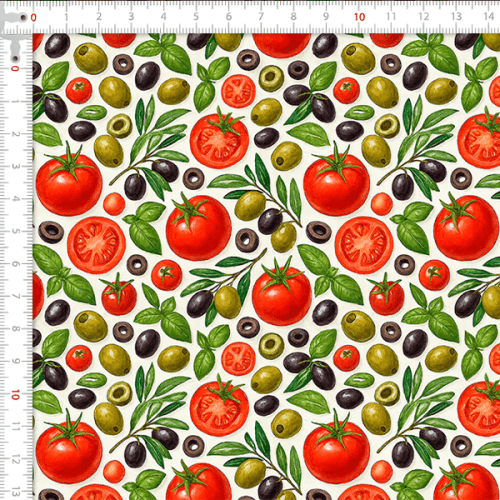Click the number 8 on the horizontal ruler
Viewport: 500px width, 500px height.
[x=293, y=16]
